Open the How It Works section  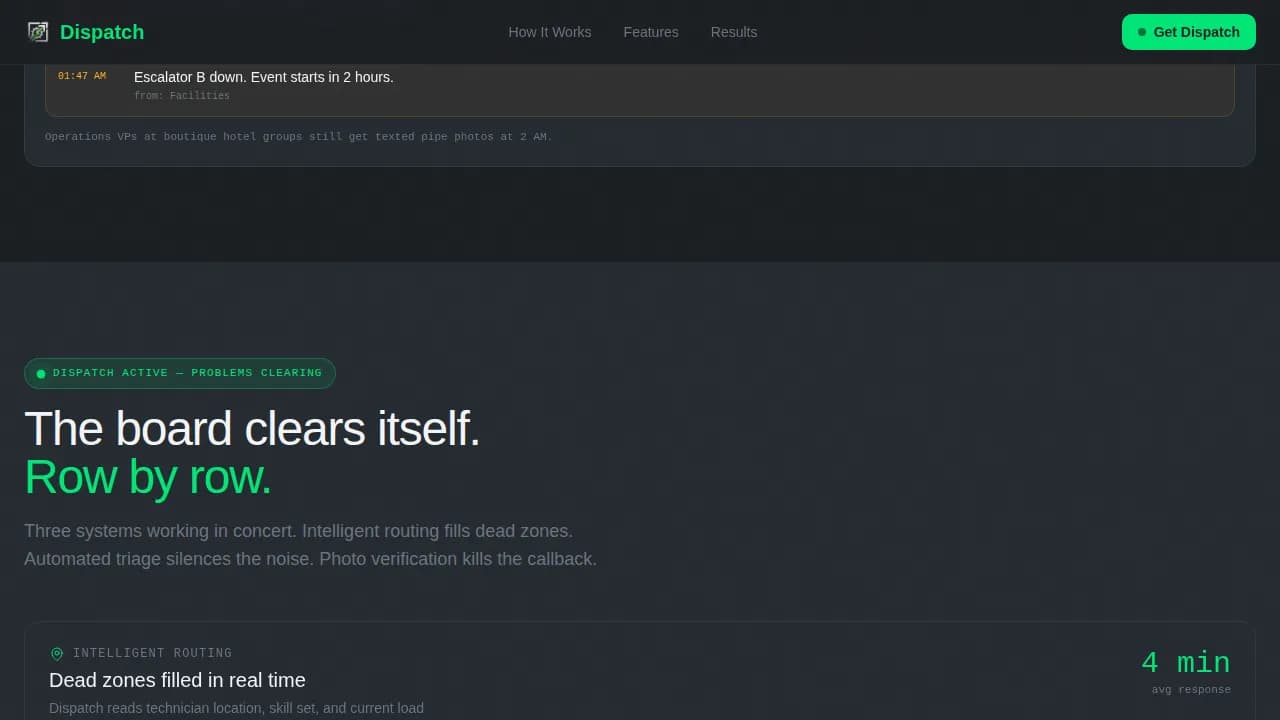(x=549, y=32)
